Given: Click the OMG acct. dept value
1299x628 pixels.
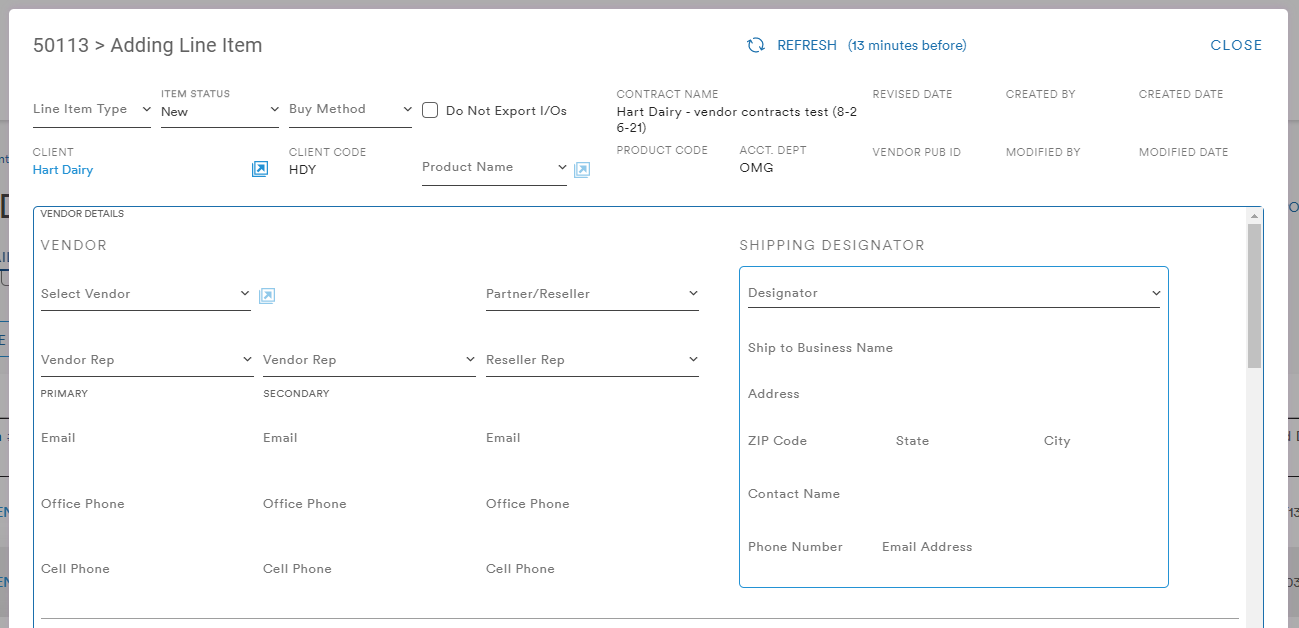Looking at the screenshot, I should (x=756, y=168).
